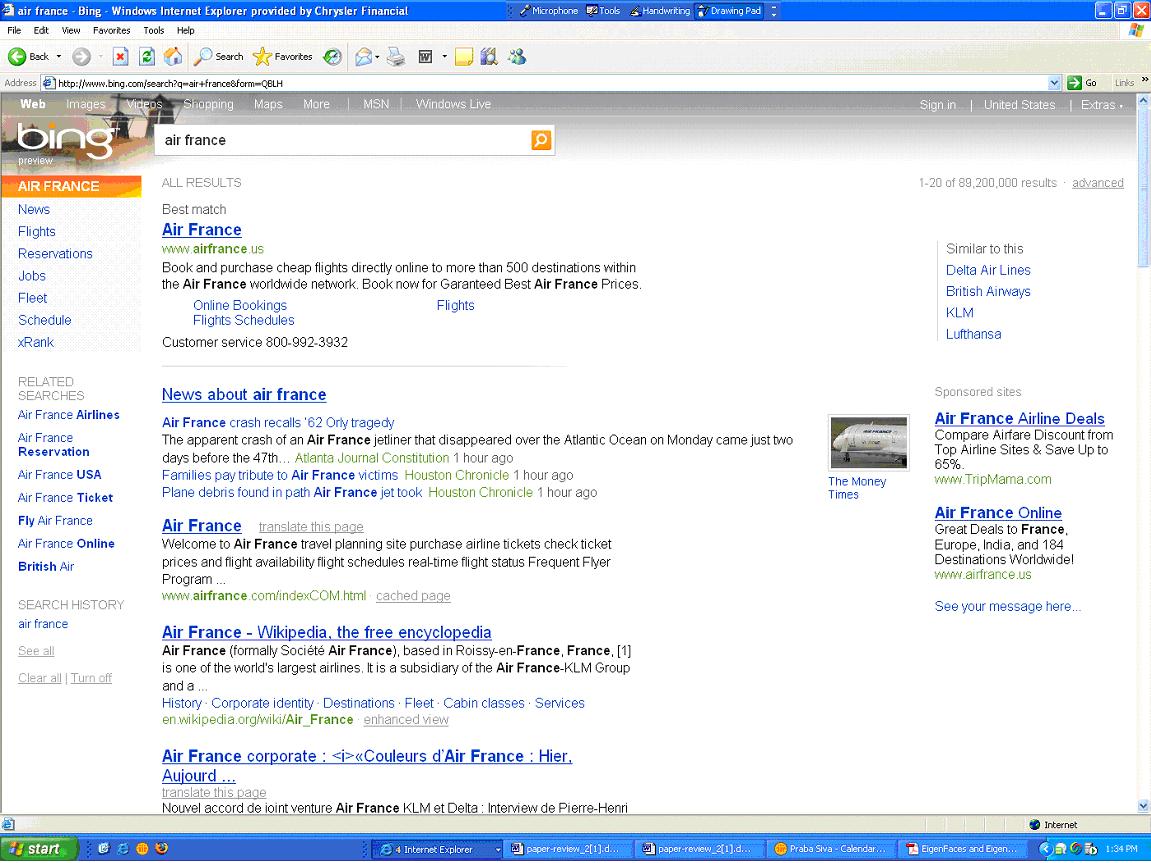Viewport: 1151px width, 863px height.
Task: Open the Air France Wikipedia result link
Action: click(x=326, y=632)
